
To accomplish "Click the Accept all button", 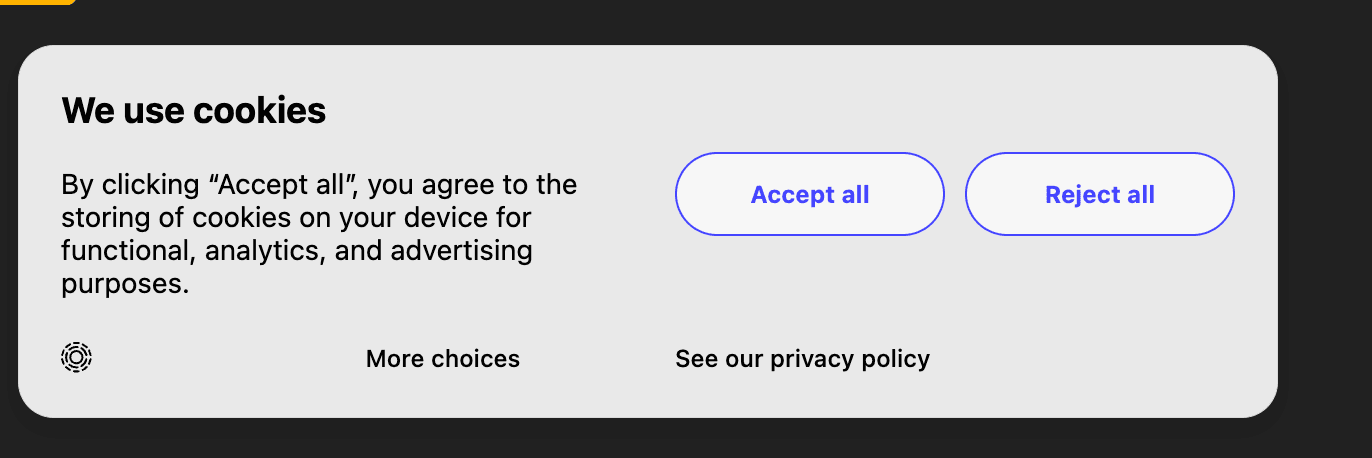I will tap(809, 194).
